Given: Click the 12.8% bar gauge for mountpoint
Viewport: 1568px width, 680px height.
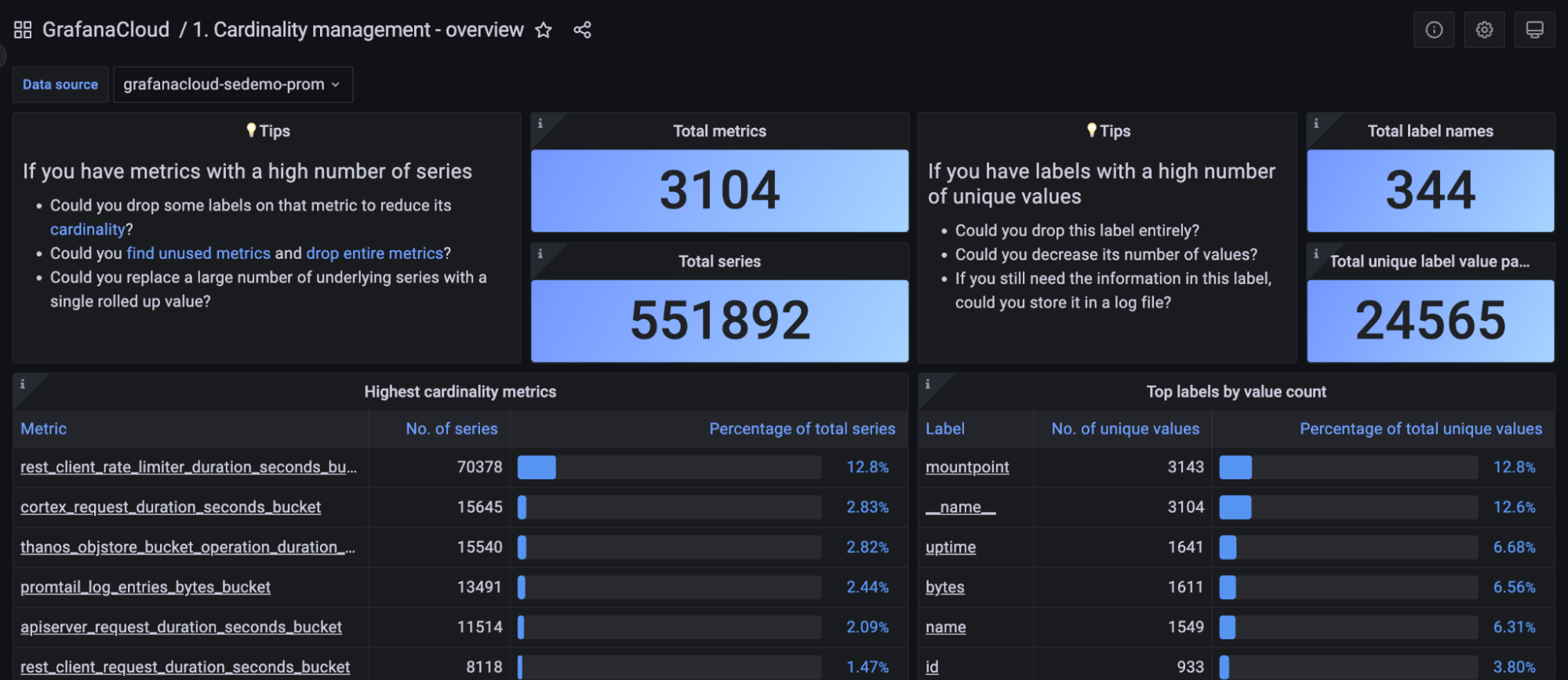Looking at the screenshot, I should pyautogui.click(x=1348, y=467).
